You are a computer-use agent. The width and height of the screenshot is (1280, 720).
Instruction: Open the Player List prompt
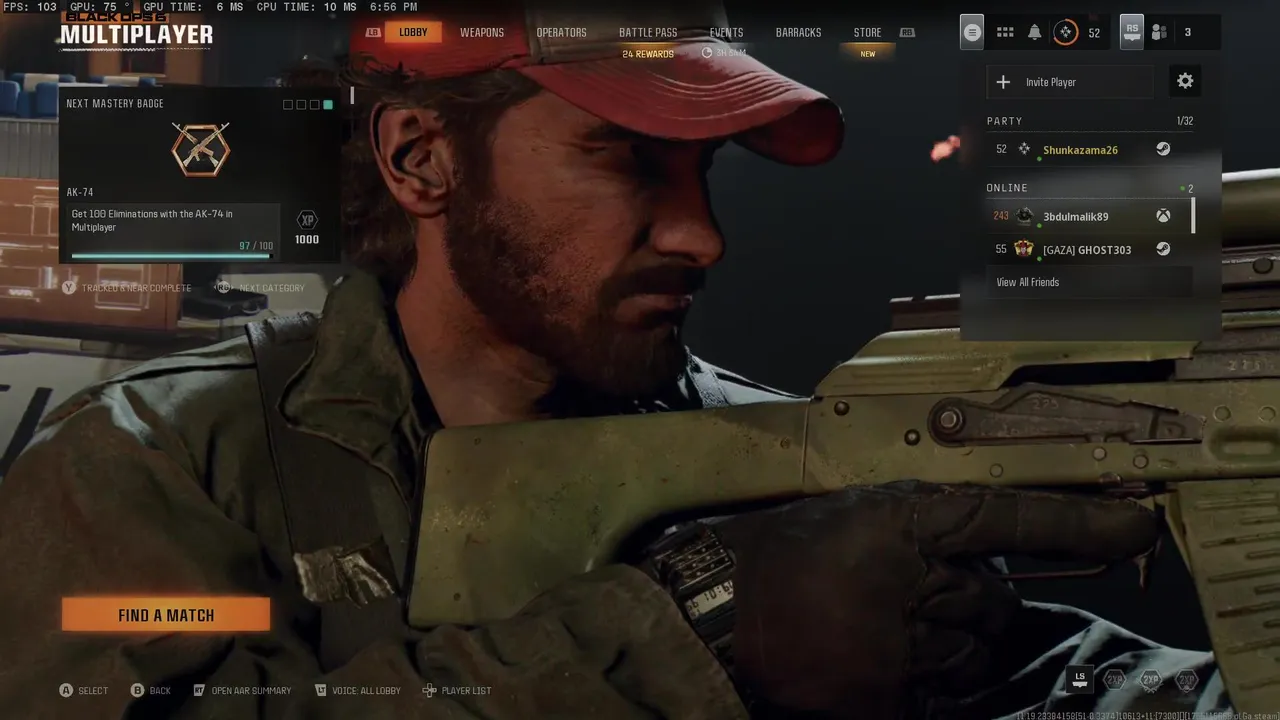pos(457,690)
